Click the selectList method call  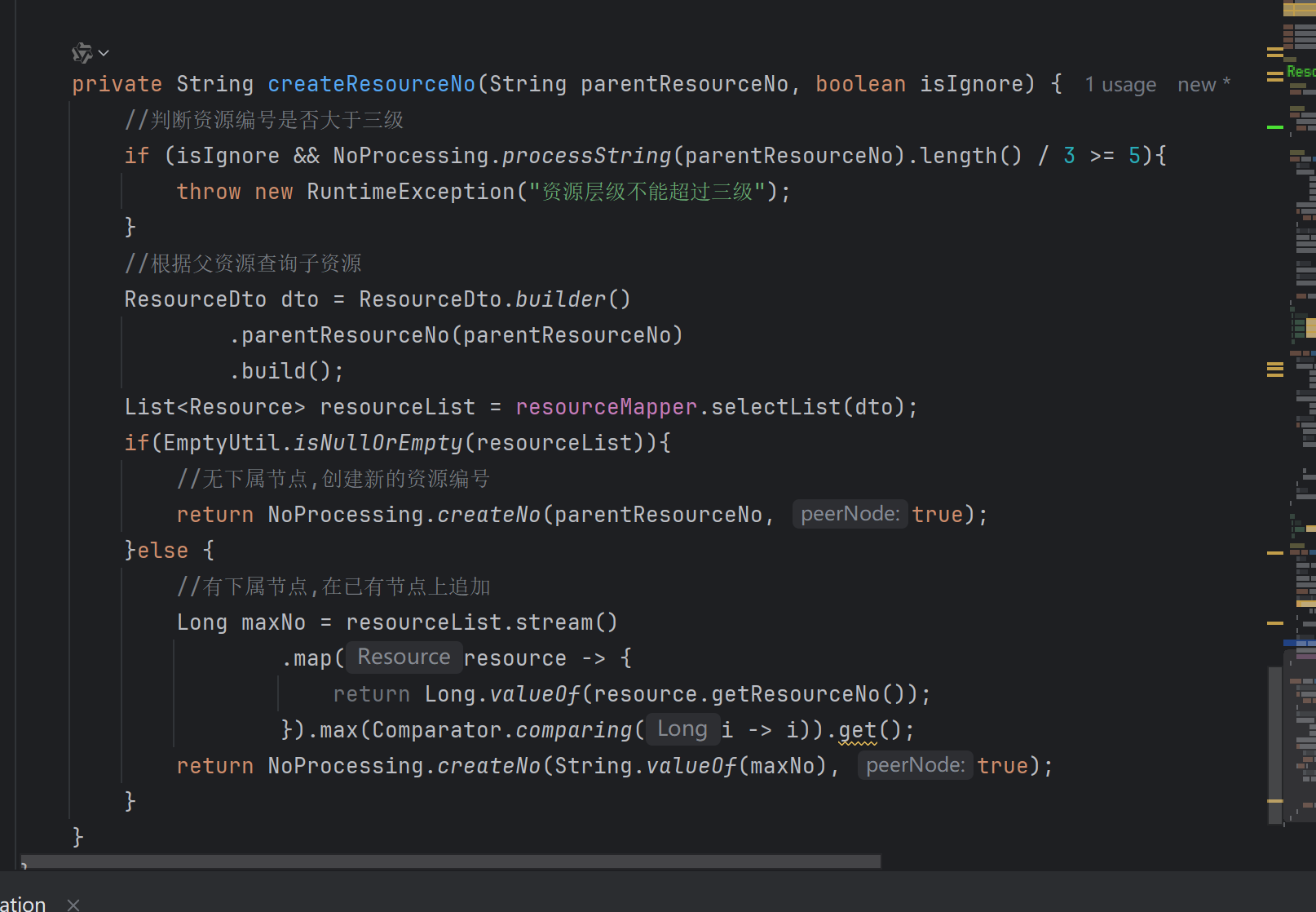pos(775,407)
